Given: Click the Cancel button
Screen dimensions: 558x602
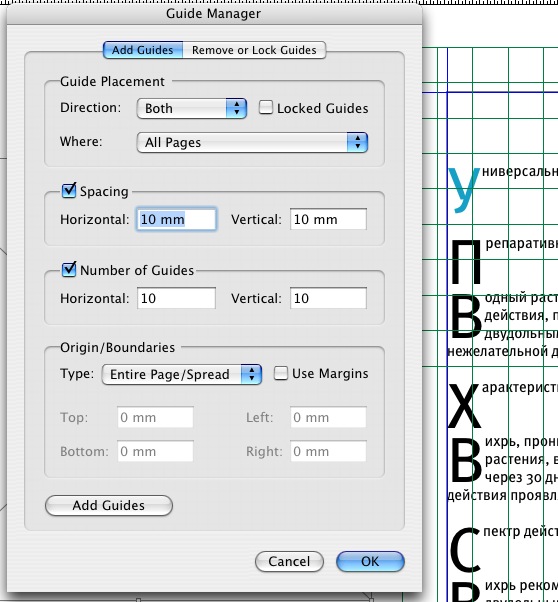Looking at the screenshot, I should point(289,561).
